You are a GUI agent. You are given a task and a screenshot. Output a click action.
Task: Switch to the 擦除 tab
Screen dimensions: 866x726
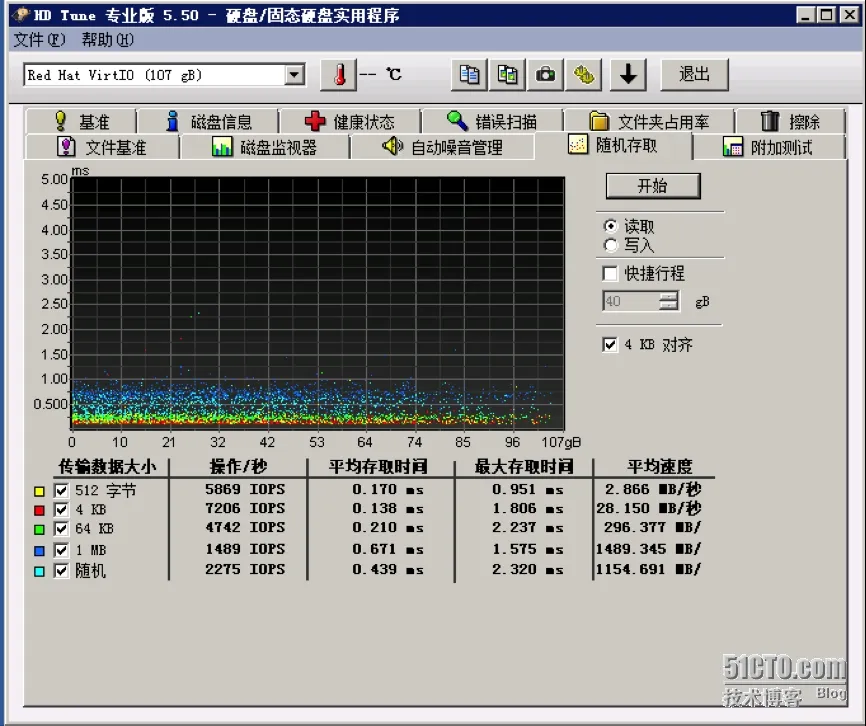click(x=790, y=121)
